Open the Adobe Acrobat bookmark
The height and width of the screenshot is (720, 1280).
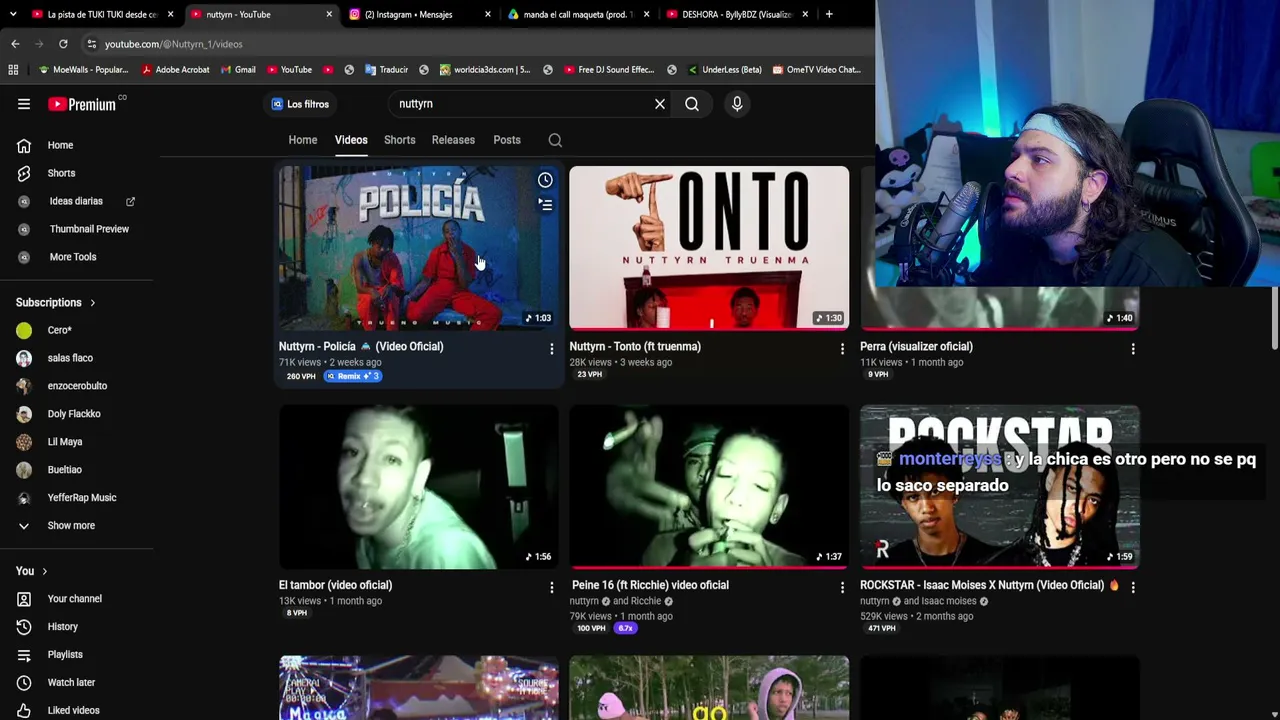tap(175, 70)
